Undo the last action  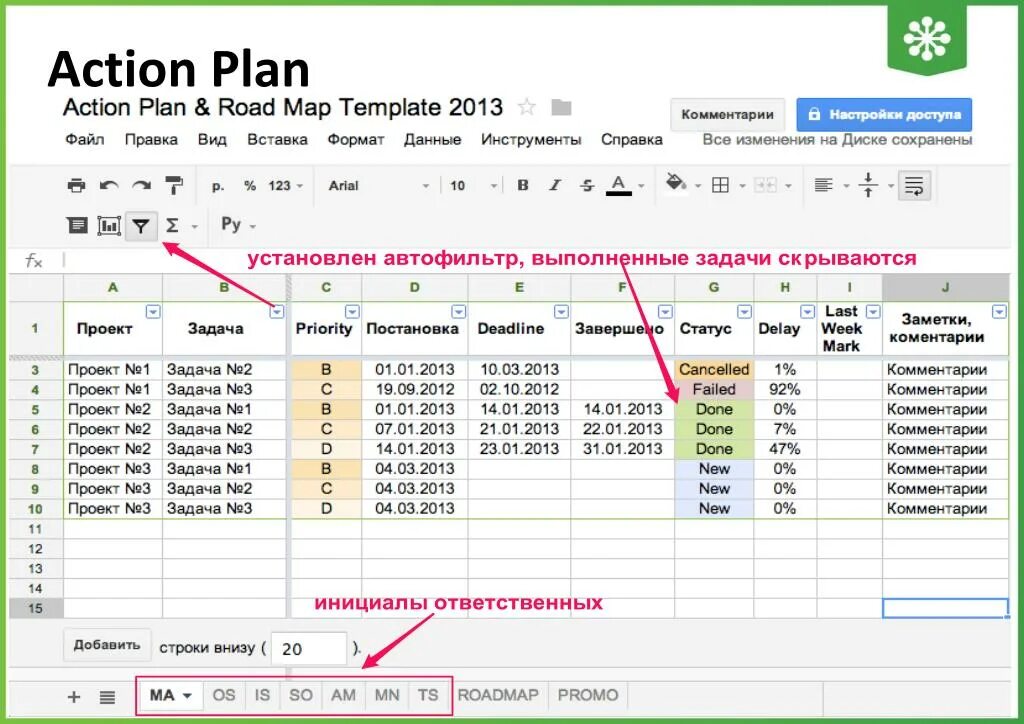(109, 186)
